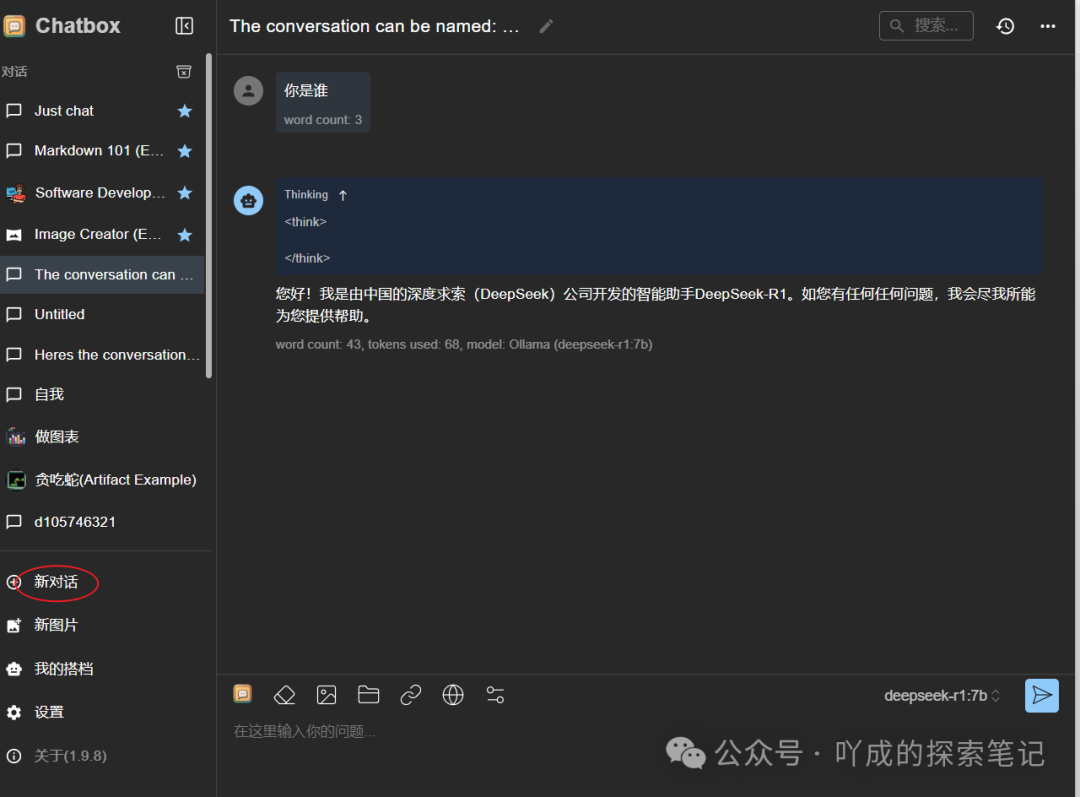Screen dimensions: 1080x797
Task: Toggle the star on Markdown 101
Action: [x=185, y=151]
